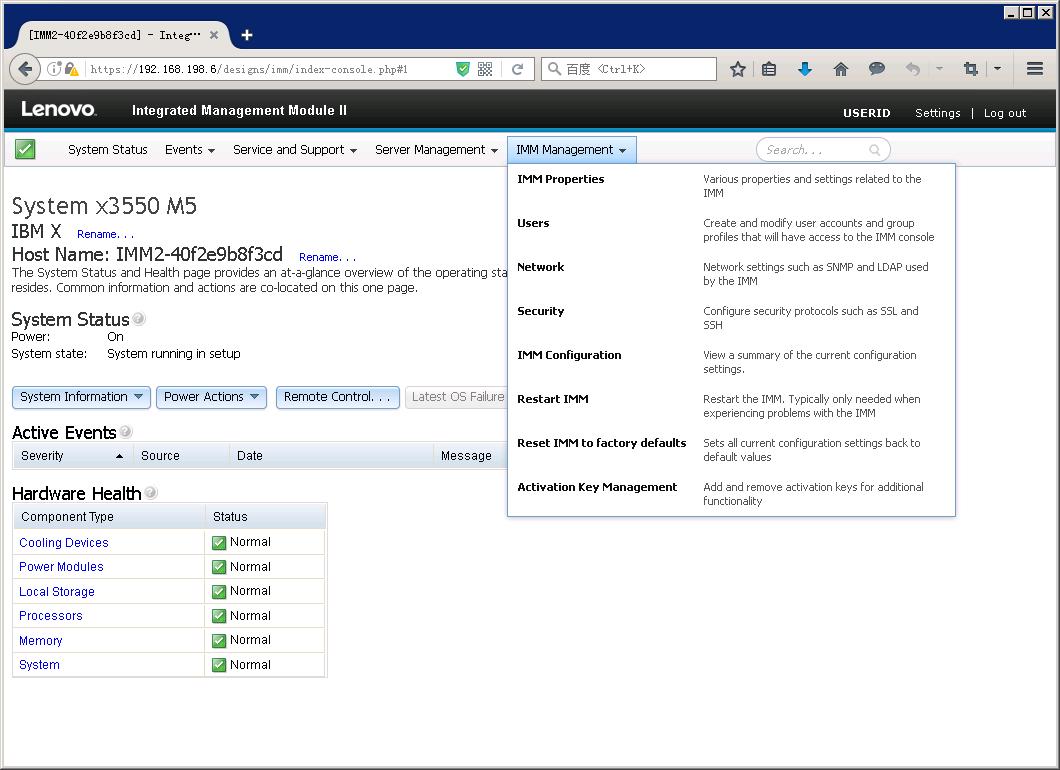Click the Remote Control button

click(x=337, y=397)
